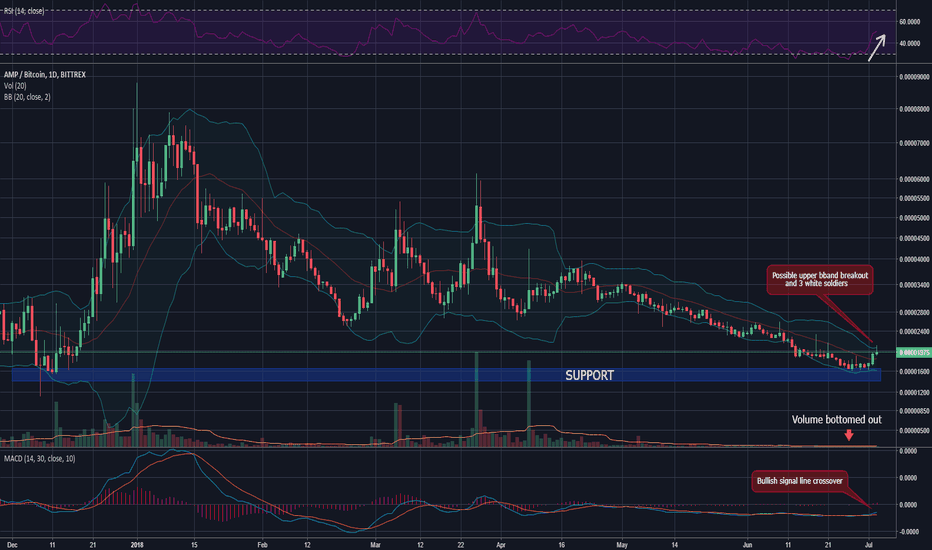Click the 0.00005000 price axis label
Image resolution: width=932 pixels, height=550 pixels.
915,219
